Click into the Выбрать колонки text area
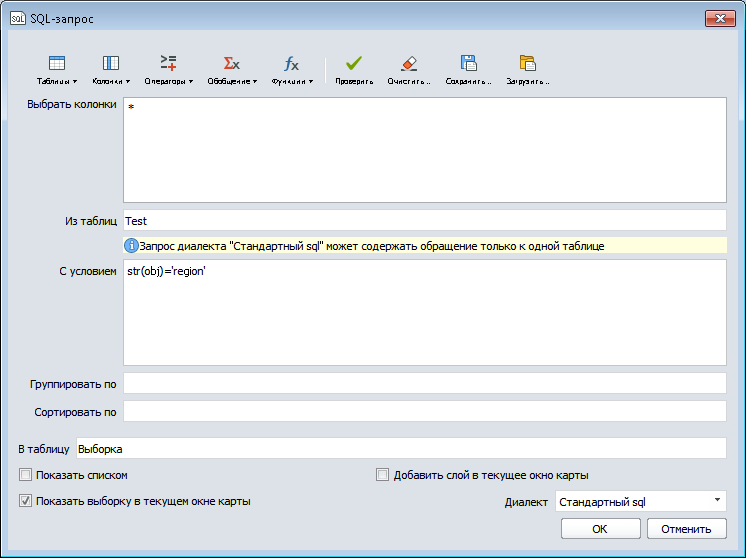This screenshot has height=558, width=746. point(424,150)
